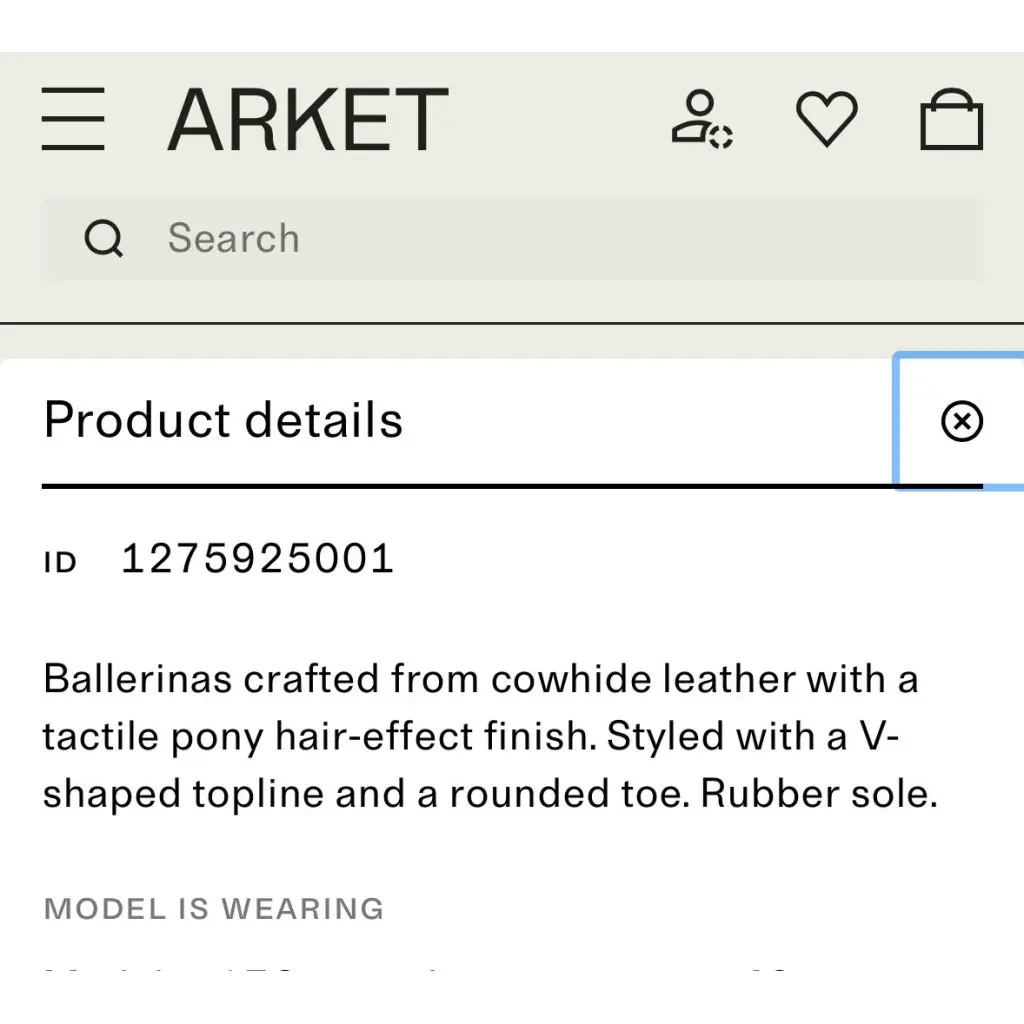This screenshot has width=1024, height=1024.
Task: Open the account profile icon
Action: click(701, 119)
